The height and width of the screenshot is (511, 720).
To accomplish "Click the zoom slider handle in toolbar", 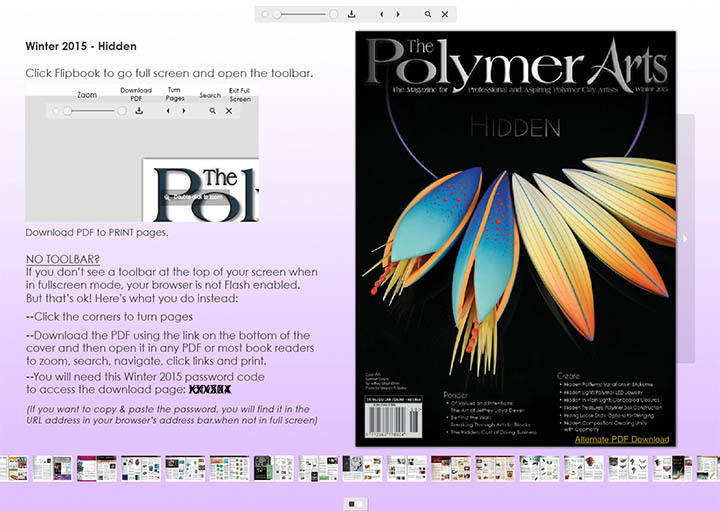I will (277, 14).
